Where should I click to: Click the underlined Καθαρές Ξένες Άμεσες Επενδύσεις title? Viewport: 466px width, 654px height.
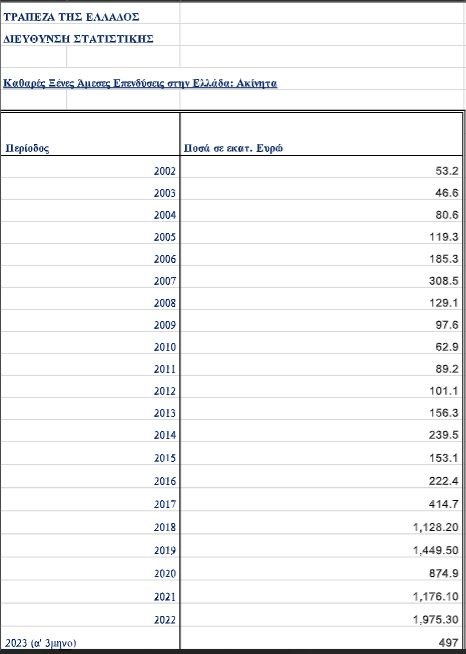click(140, 83)
